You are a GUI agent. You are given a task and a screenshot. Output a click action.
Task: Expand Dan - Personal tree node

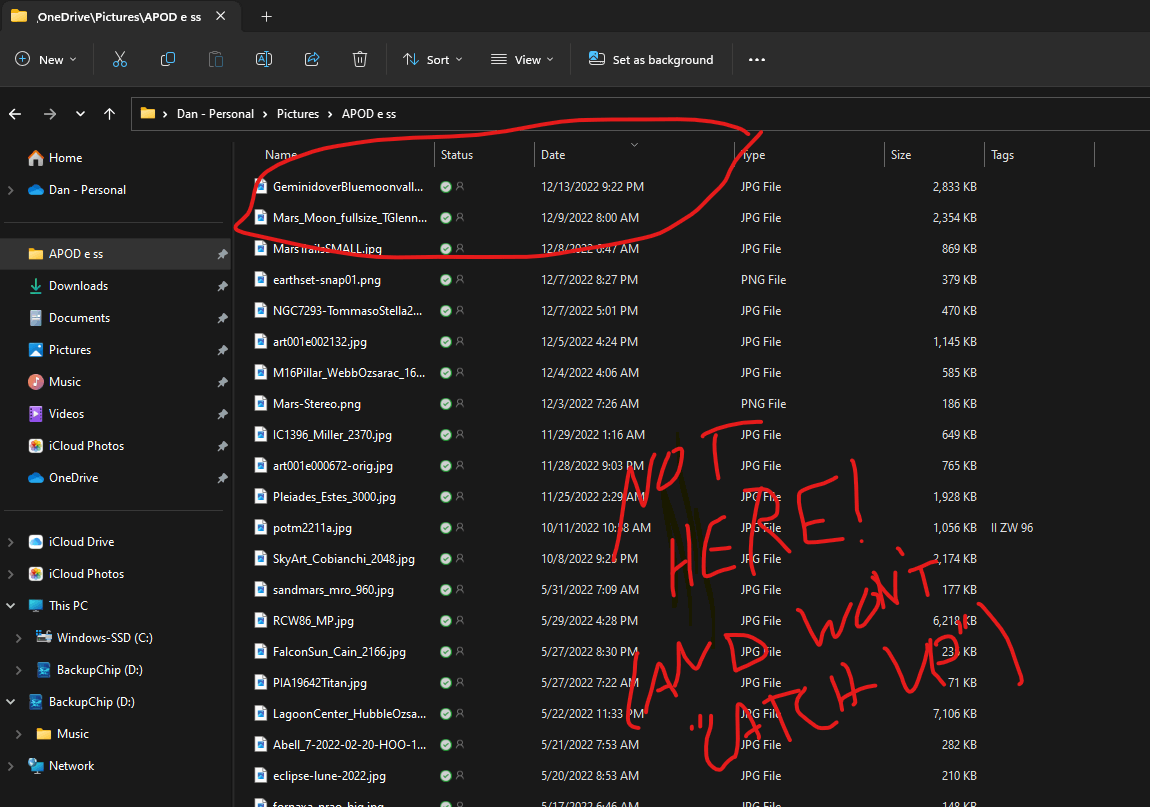pyautogui.click(x=10, y=190)
